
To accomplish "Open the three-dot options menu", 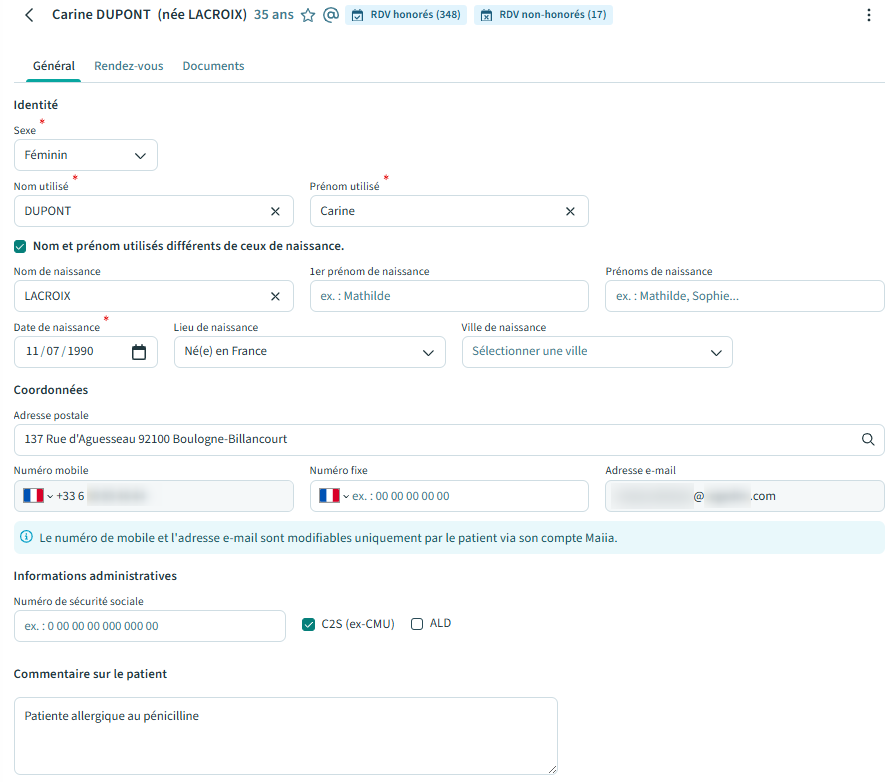I will [868, 15].
